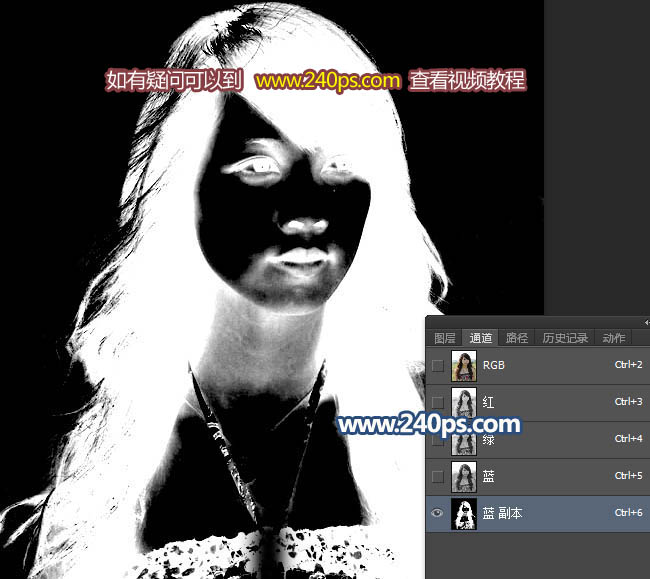Click the yellow www.240ps.com link at top

(x=328, y=81)
